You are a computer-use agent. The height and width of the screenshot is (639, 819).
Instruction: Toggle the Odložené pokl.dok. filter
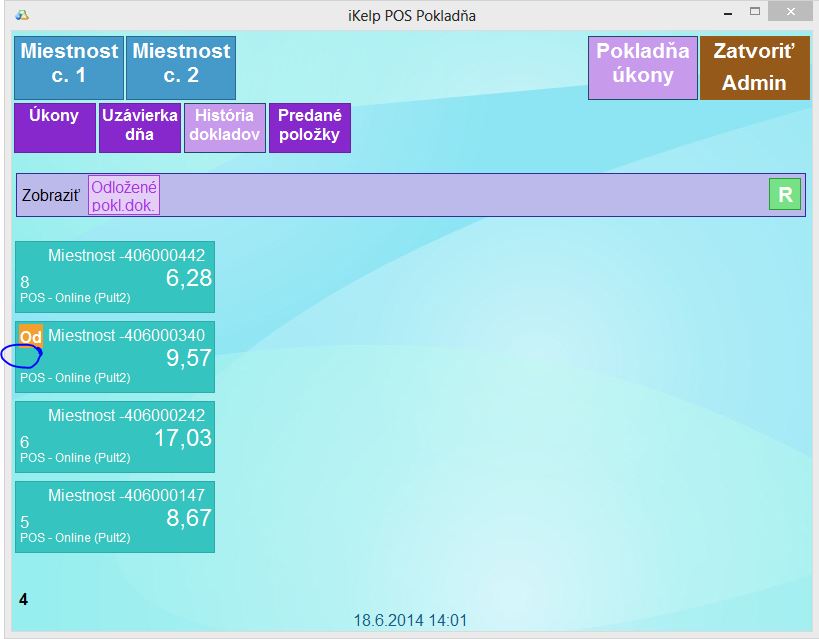(x=124, y=196)
